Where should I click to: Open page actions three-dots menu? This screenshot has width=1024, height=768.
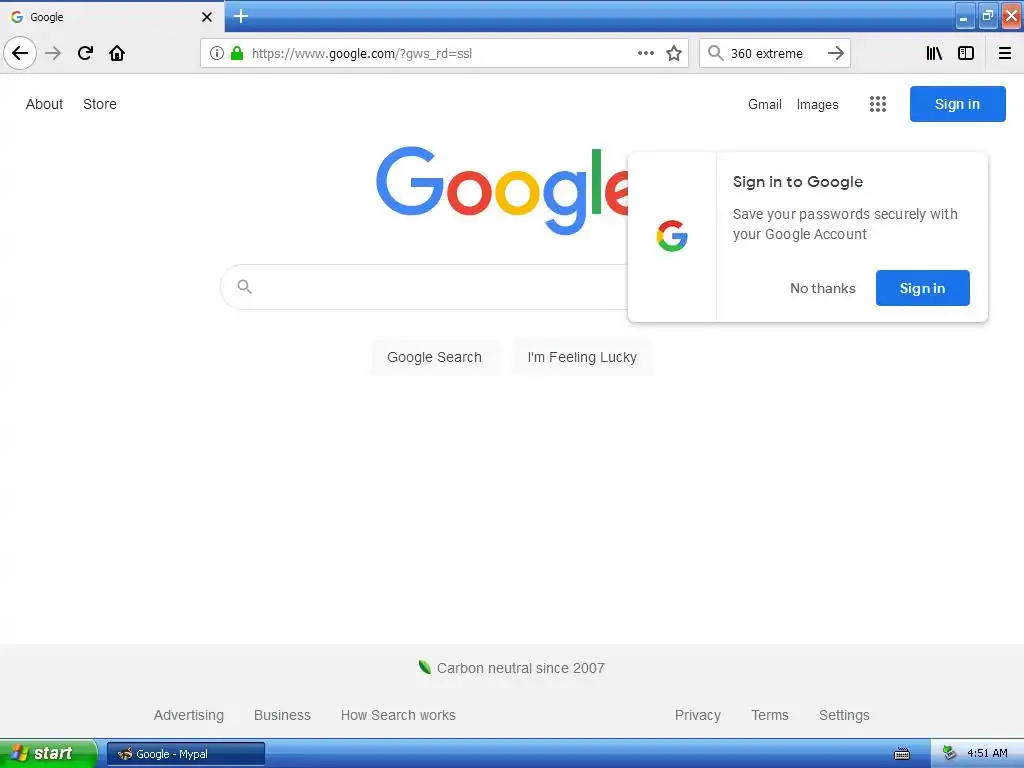pyautogui.click(x=645, y=53)
